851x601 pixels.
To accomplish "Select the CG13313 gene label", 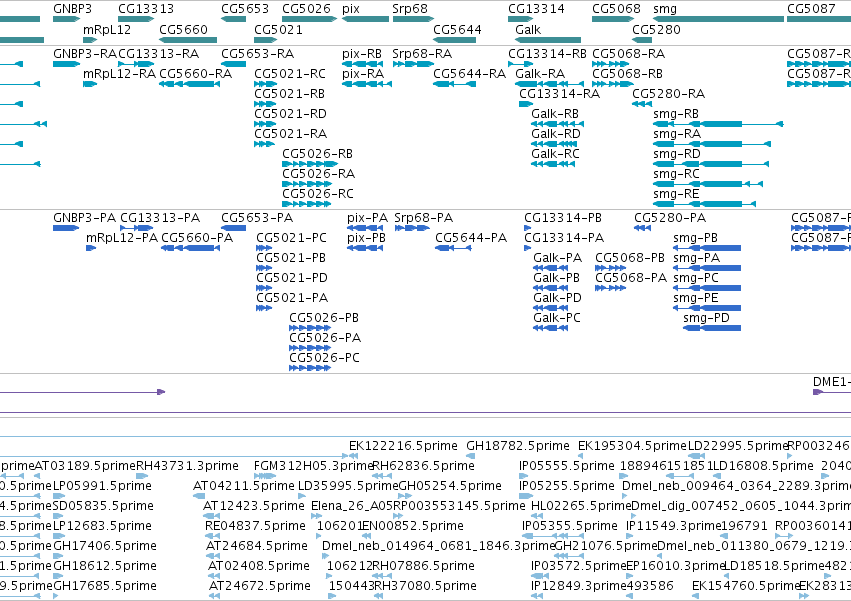I will [x=146, y=9].
